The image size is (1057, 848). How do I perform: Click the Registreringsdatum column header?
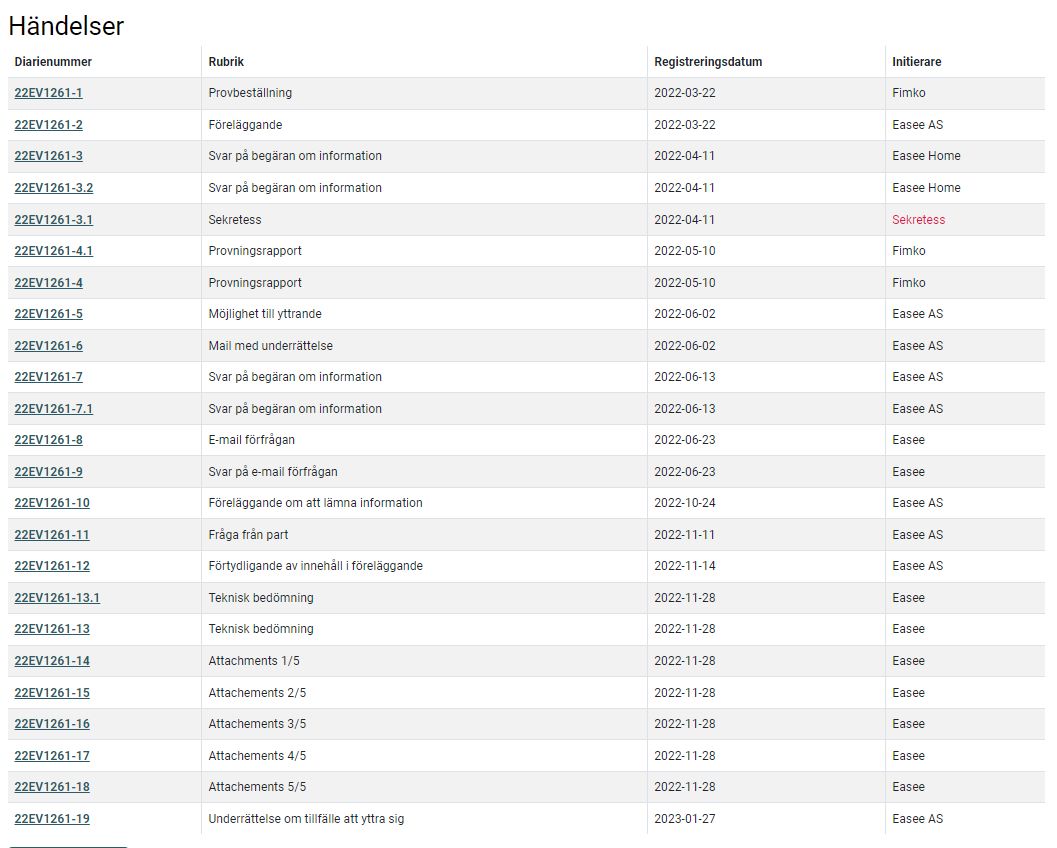coord(708,62)
